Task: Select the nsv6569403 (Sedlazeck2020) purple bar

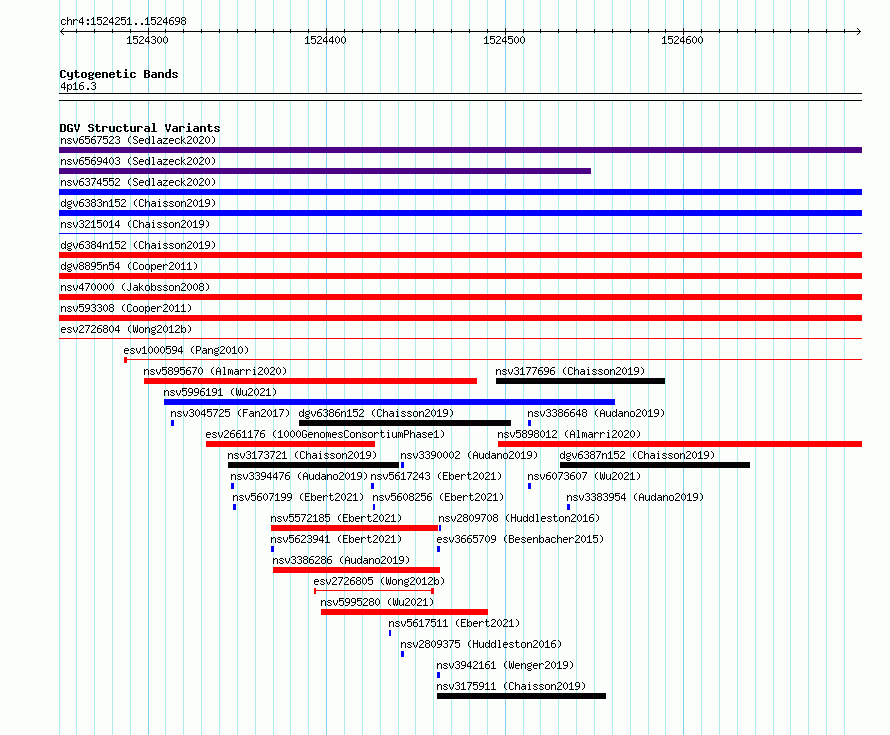Action: [325, 171]
